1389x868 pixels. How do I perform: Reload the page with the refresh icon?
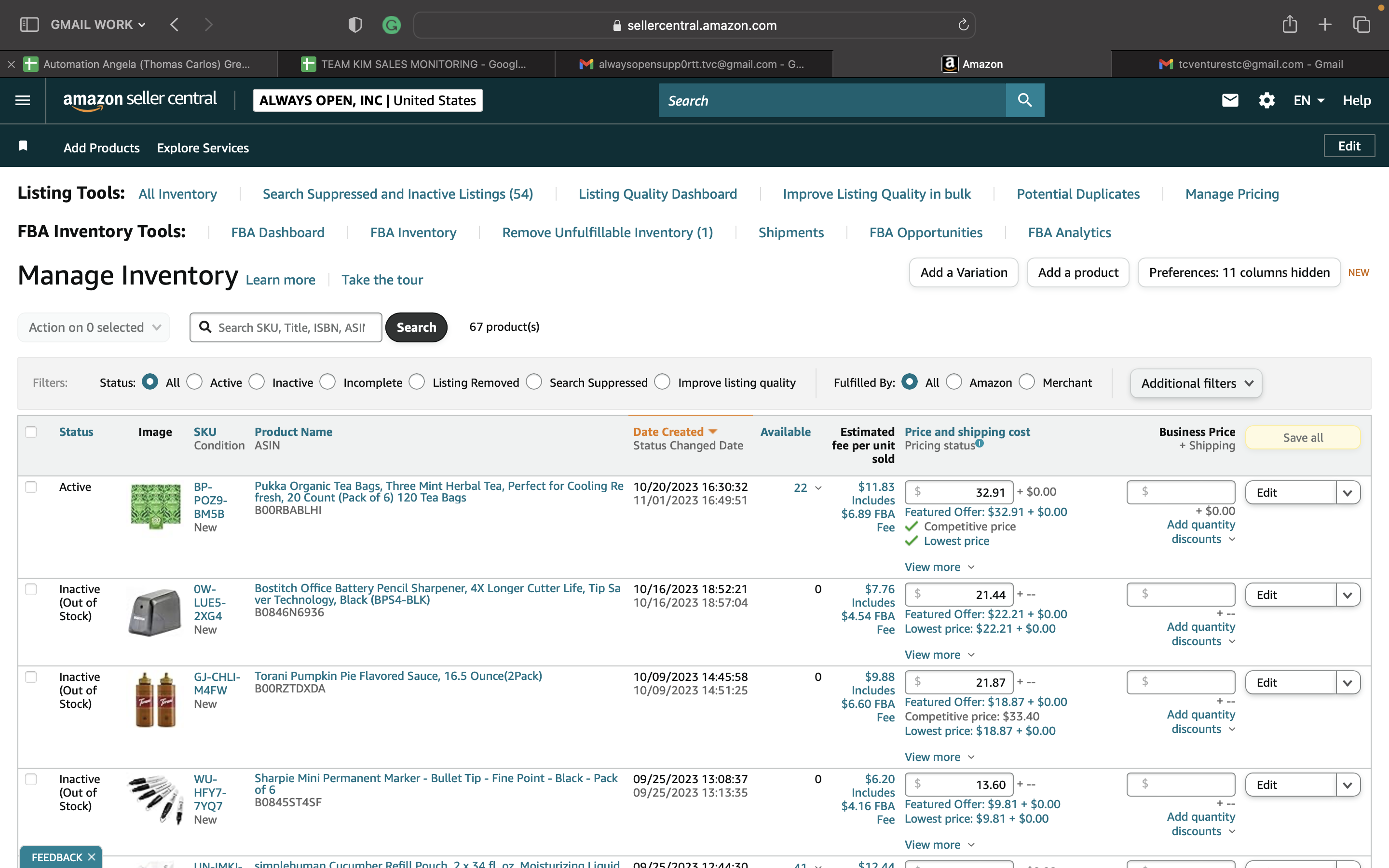coord(963,25)
